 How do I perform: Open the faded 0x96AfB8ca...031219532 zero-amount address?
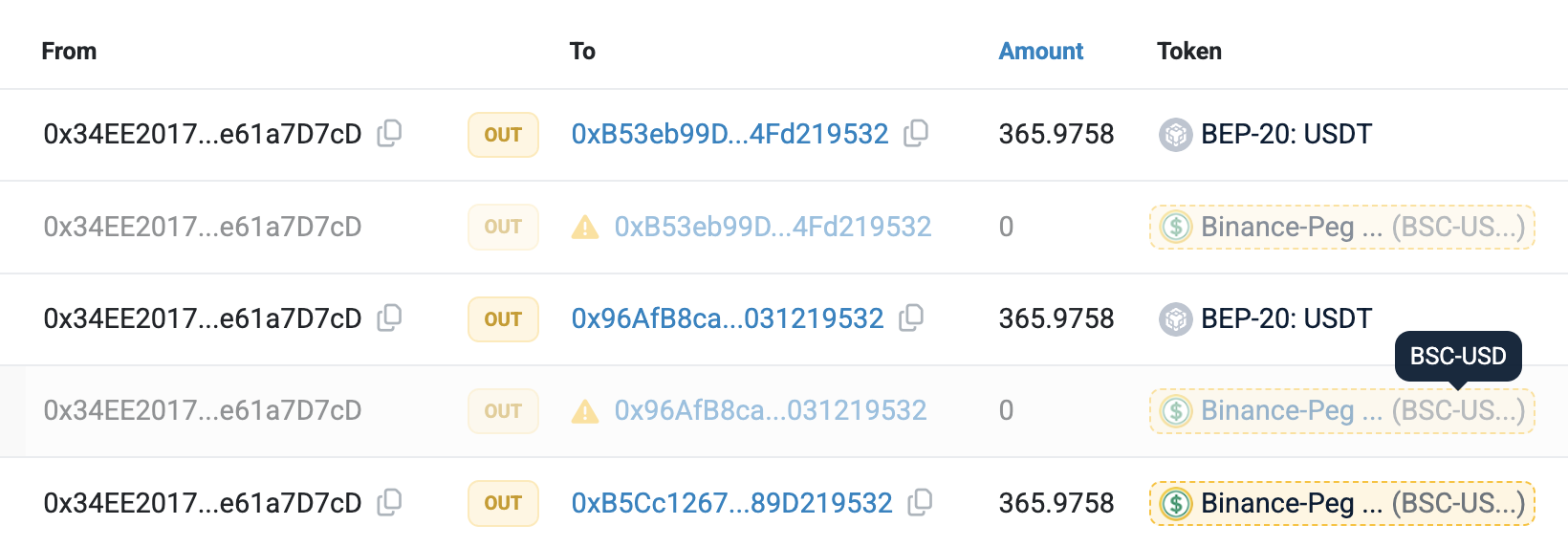[x=770, y=411]
